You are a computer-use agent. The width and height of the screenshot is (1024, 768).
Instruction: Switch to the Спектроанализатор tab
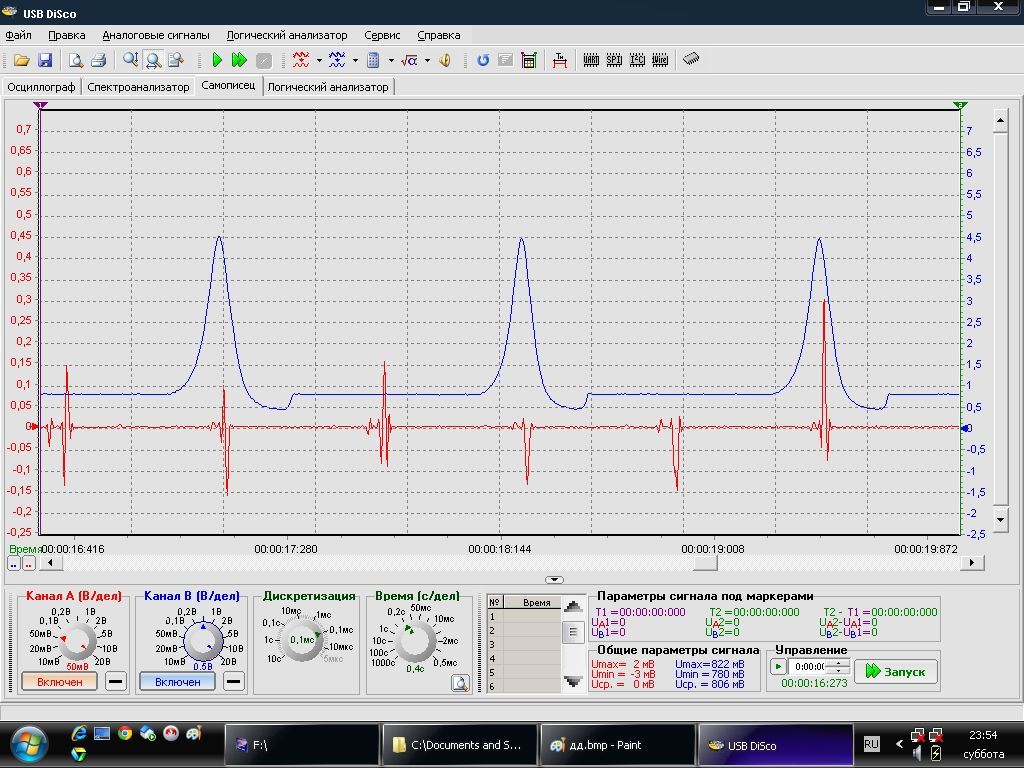[x=138, y=87]
